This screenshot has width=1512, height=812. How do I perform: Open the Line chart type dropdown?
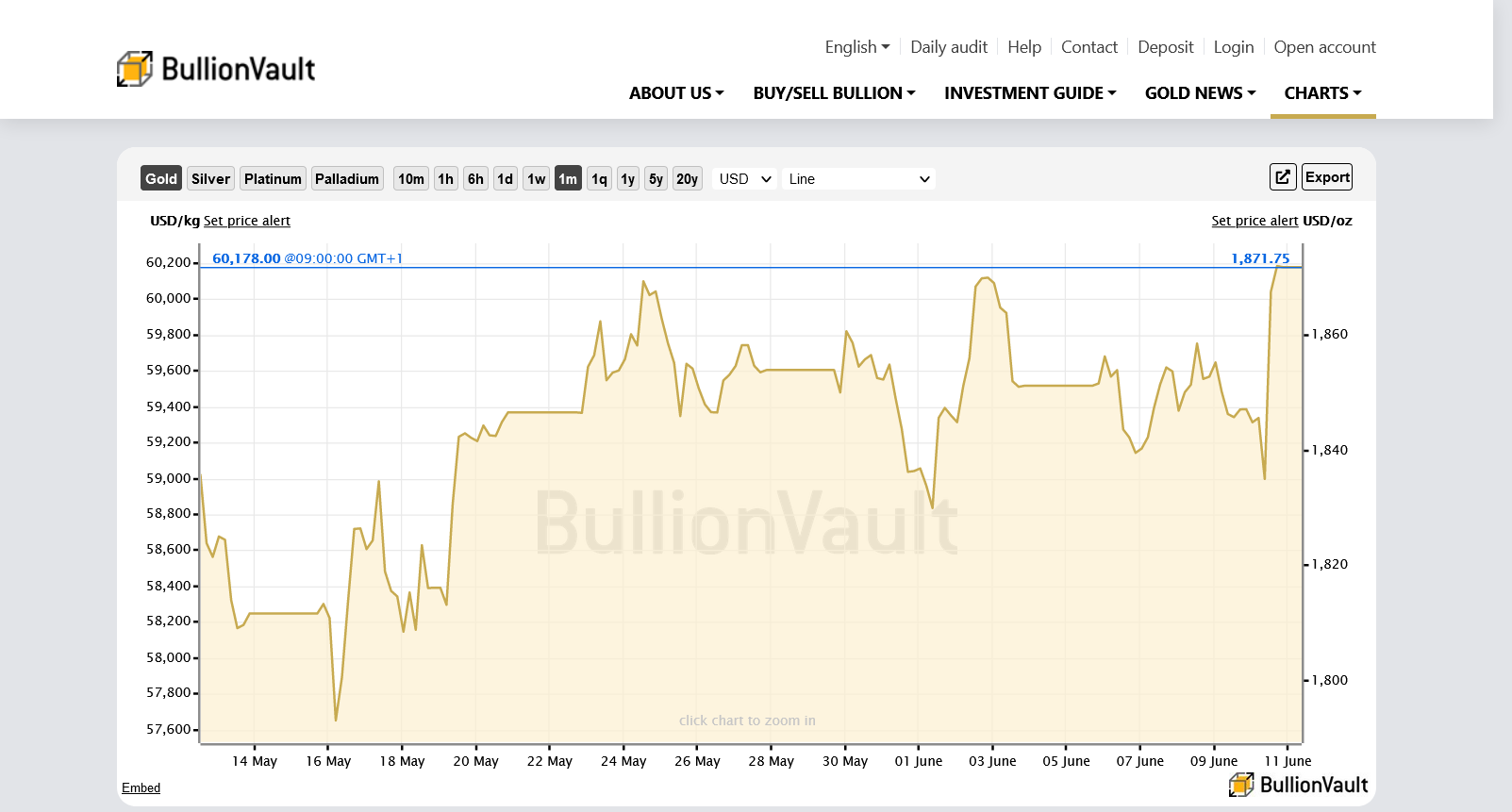pyautogui.click(x=858, y=179)
